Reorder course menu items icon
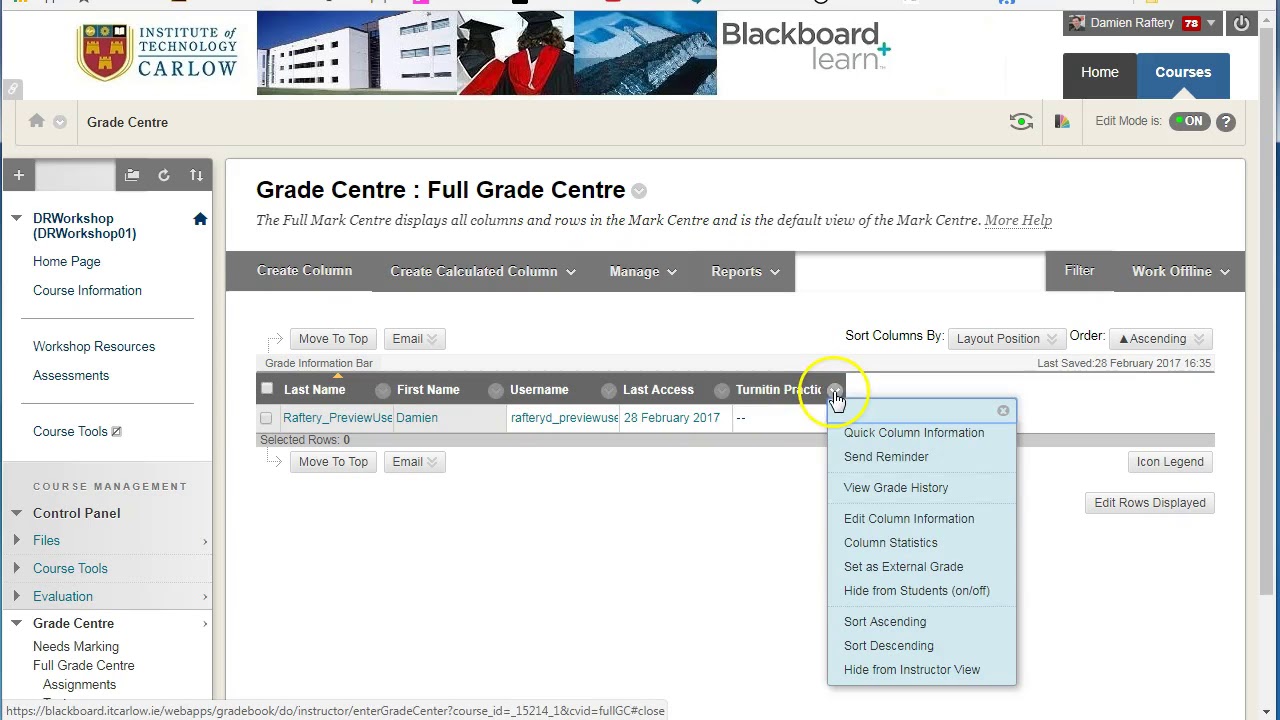The height and width of the screenshot is (720, 1280). click(x=196, y=175)
